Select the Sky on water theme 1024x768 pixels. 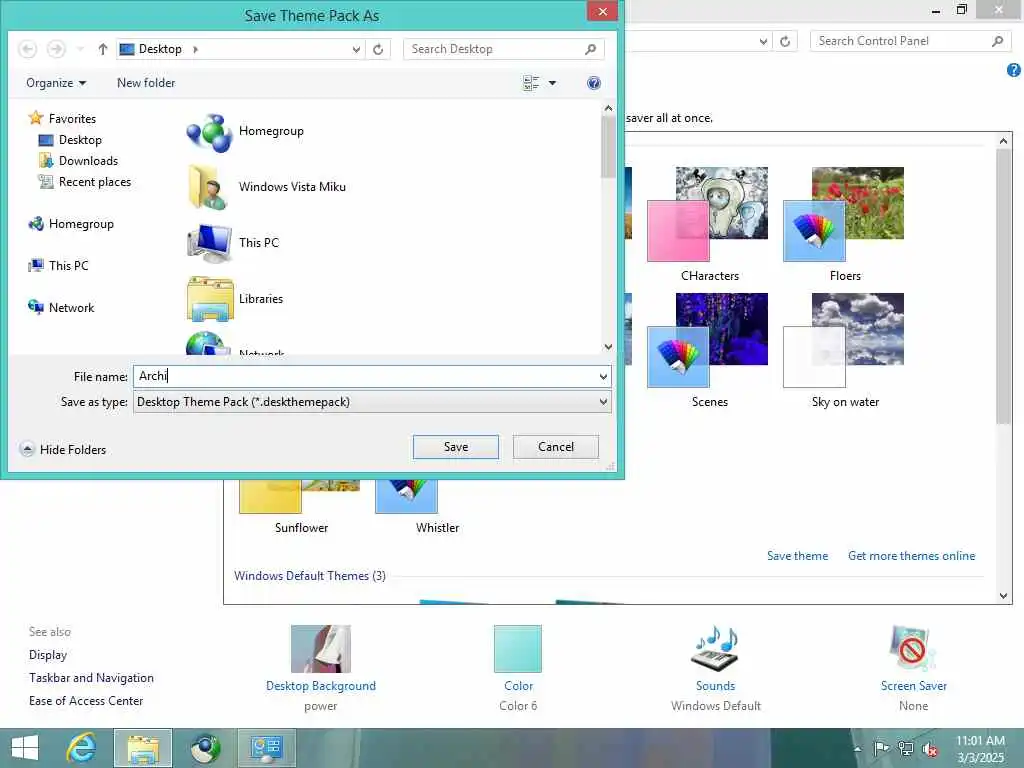[x=844, y=351]
